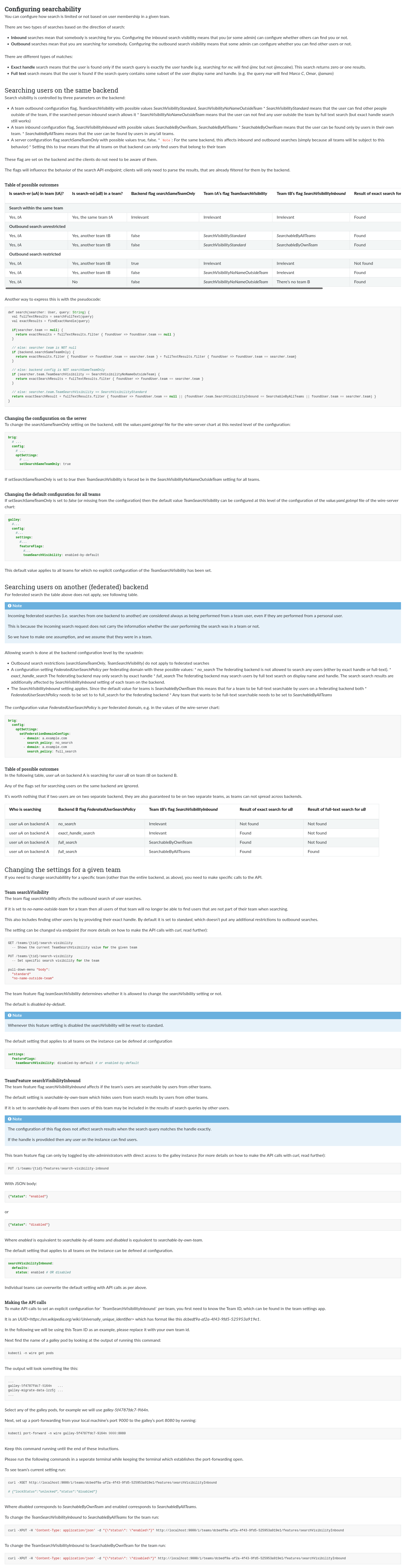
Task: Click 'Searching users on the same backend' heading
Action: click(x=61, y=90)
